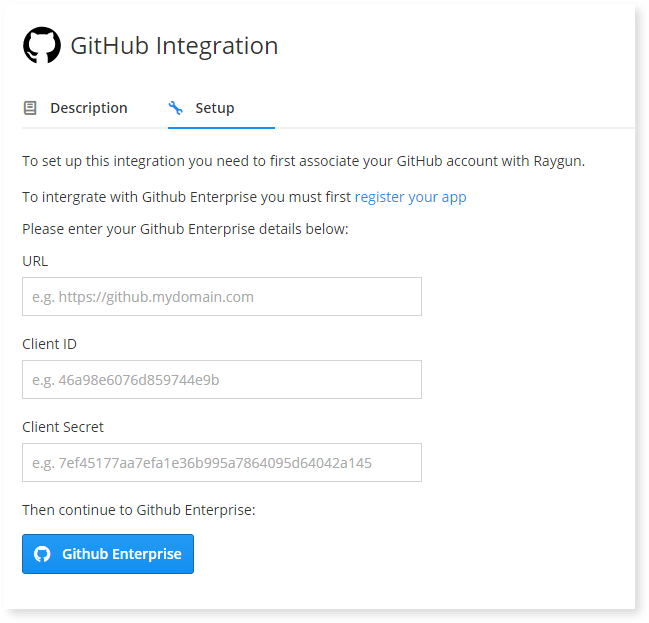Switch to the Description tab
Image resolution: width=649 pixels, height=623 pixels.
pyautogui.click(x=75, y=108)
